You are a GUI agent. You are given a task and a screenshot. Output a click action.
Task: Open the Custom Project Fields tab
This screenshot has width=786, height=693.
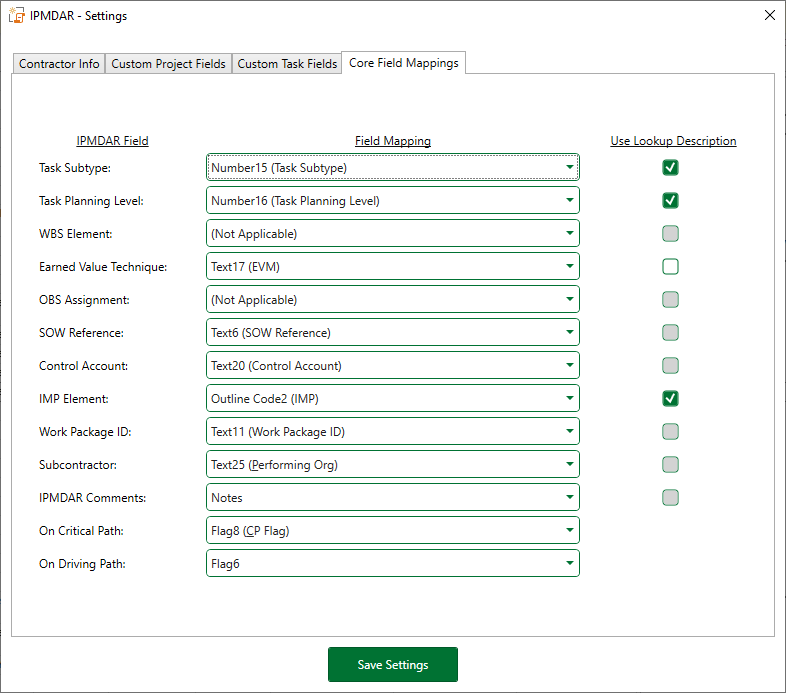(168, 64)
